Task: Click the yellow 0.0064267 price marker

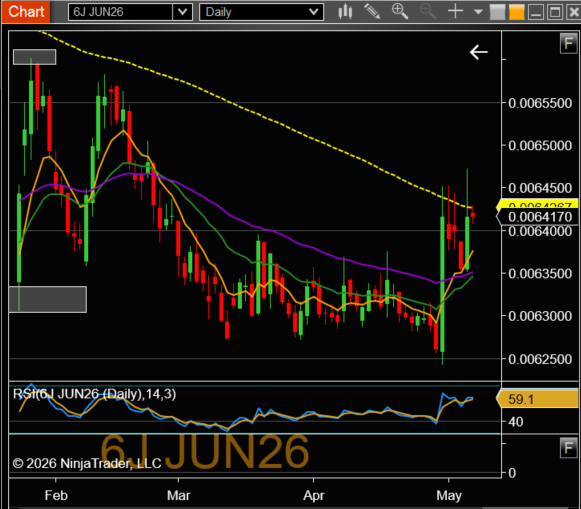Action: pos(538,204)
